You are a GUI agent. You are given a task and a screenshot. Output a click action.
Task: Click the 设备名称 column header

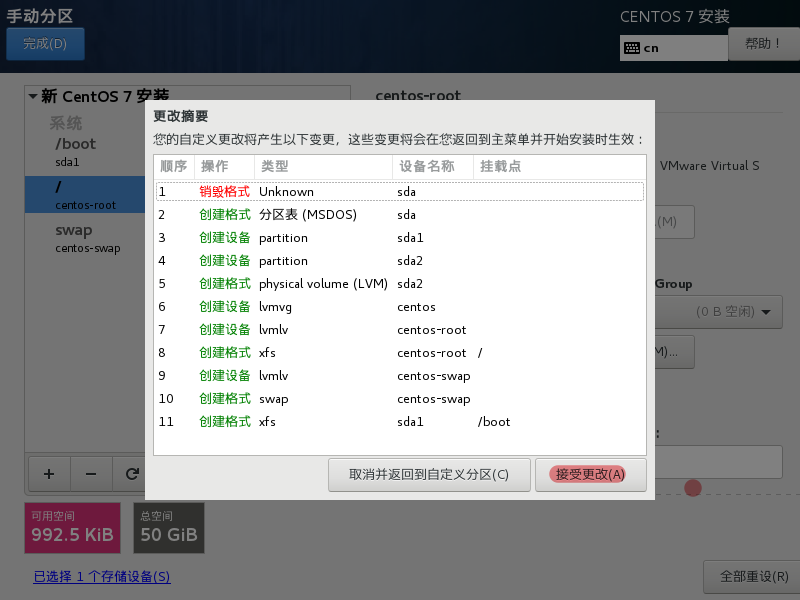pos(433,166)
